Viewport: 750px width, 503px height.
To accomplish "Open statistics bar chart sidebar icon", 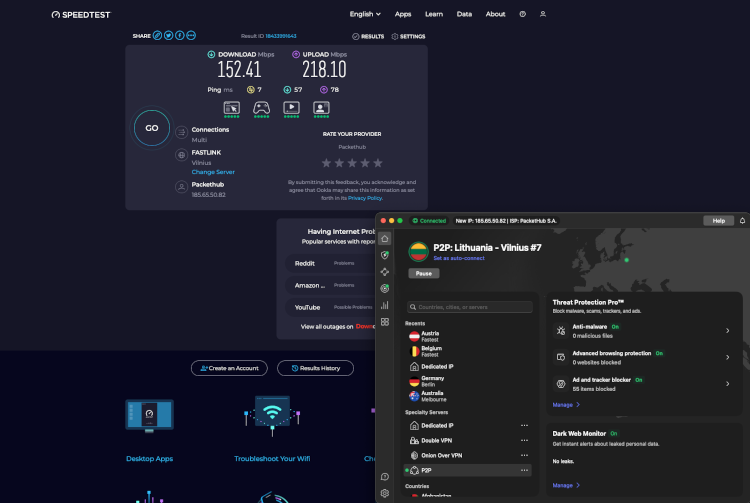I will pos(385,305).
